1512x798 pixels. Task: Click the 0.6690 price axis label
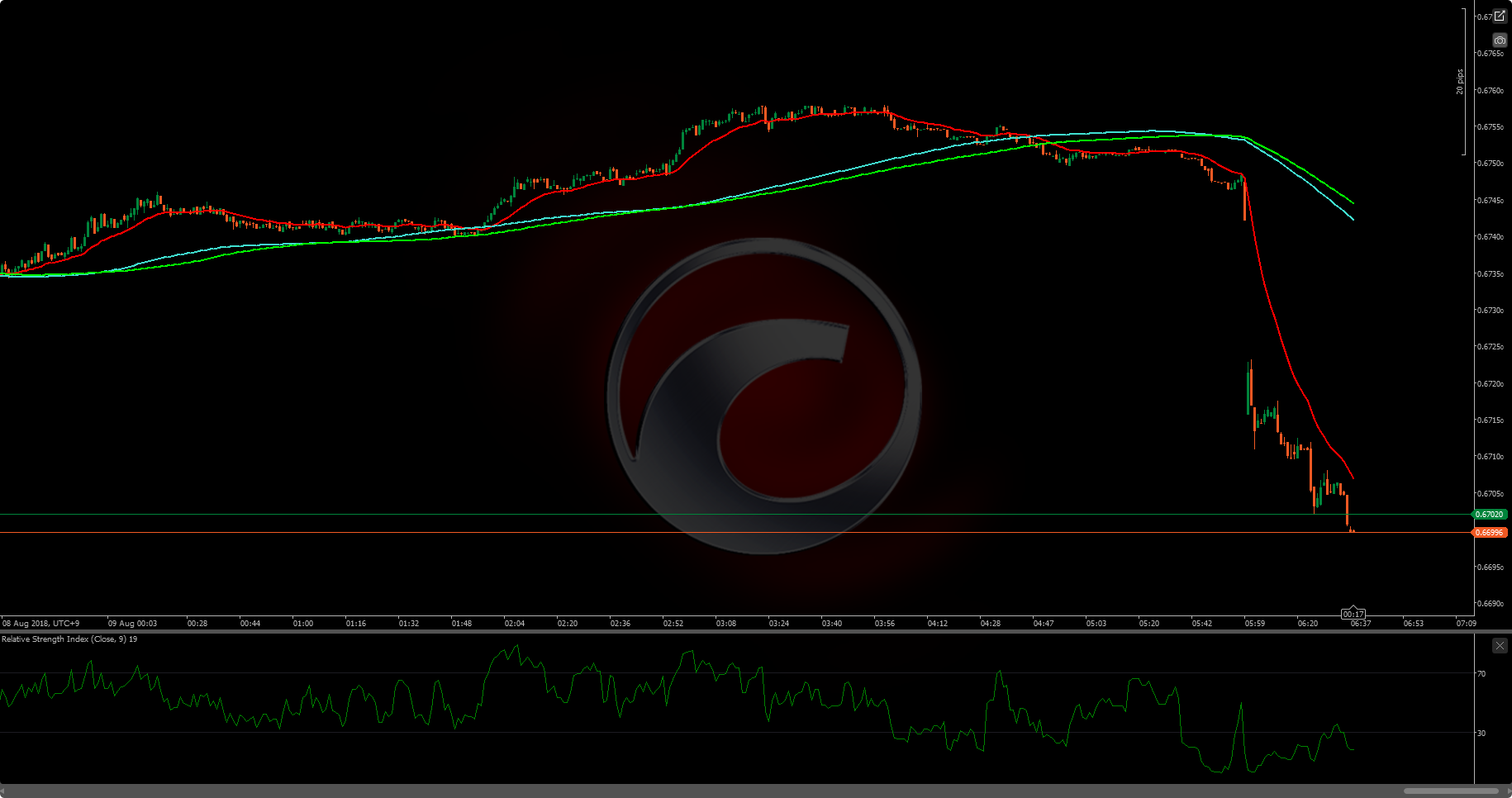click(x=1491, y=604)
